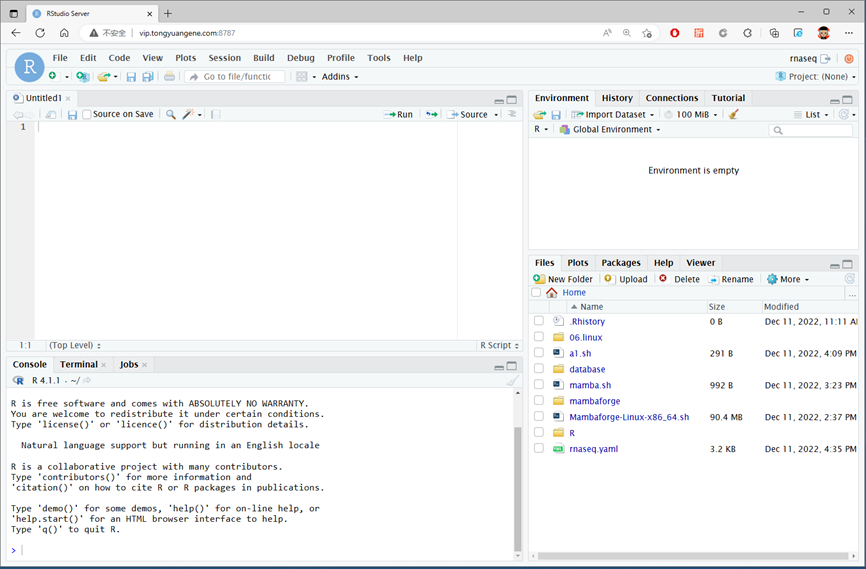Click New Folder in Files pane

coord(563,279)
